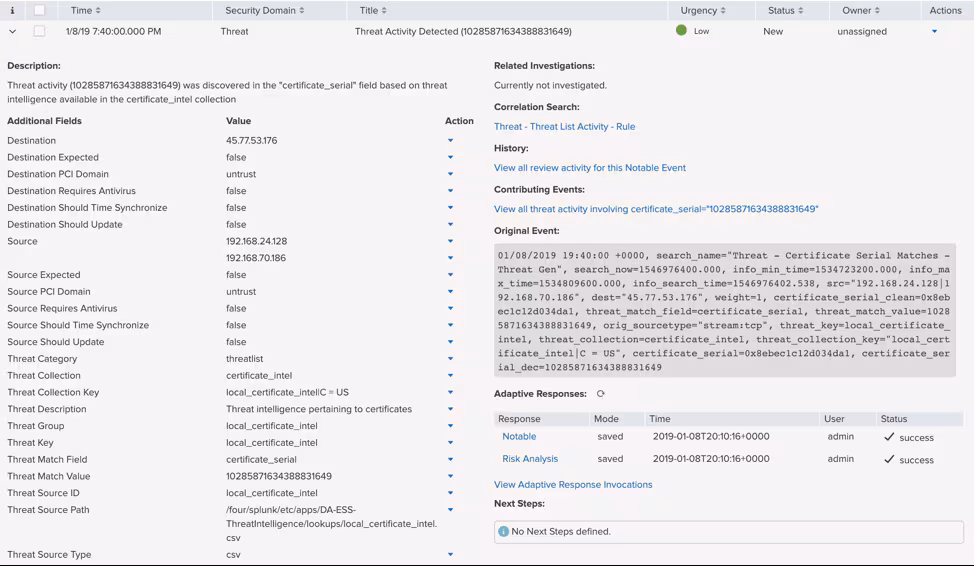The height and width of the screenshot is (566, 974).
Task: Open action arrow for Threat Match Value
Action: [450, 476]
